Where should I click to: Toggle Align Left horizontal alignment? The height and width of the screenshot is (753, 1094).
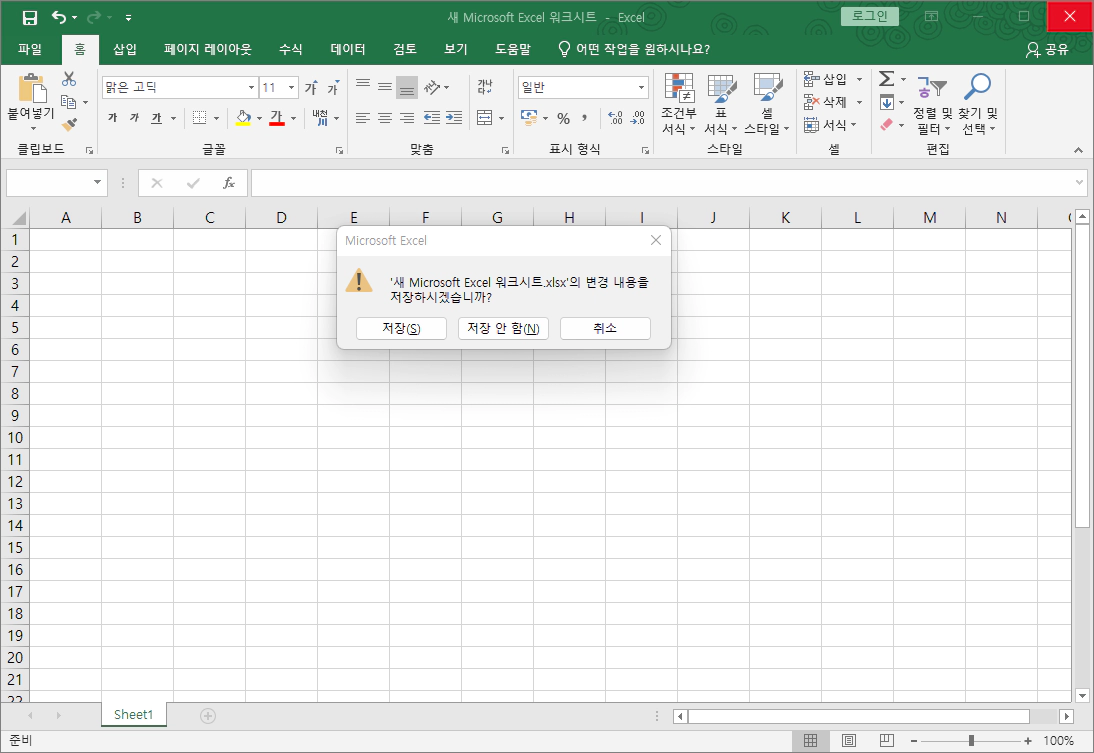[363, 118]
